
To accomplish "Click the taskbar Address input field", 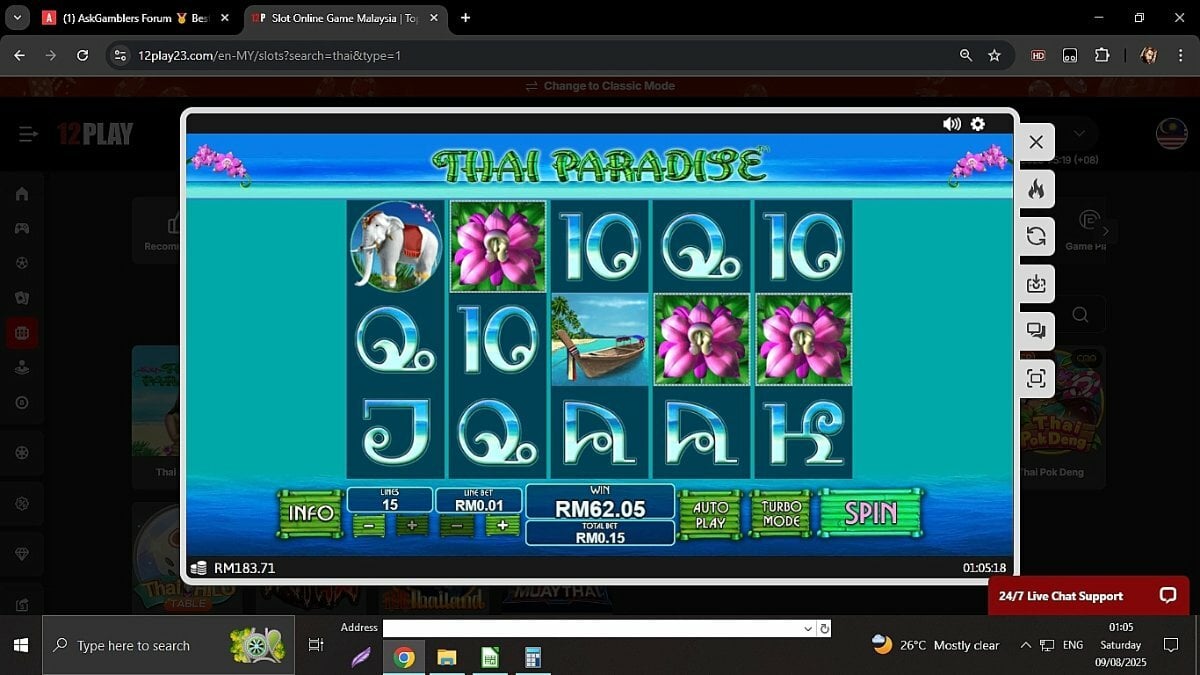I will coord(592,628).
